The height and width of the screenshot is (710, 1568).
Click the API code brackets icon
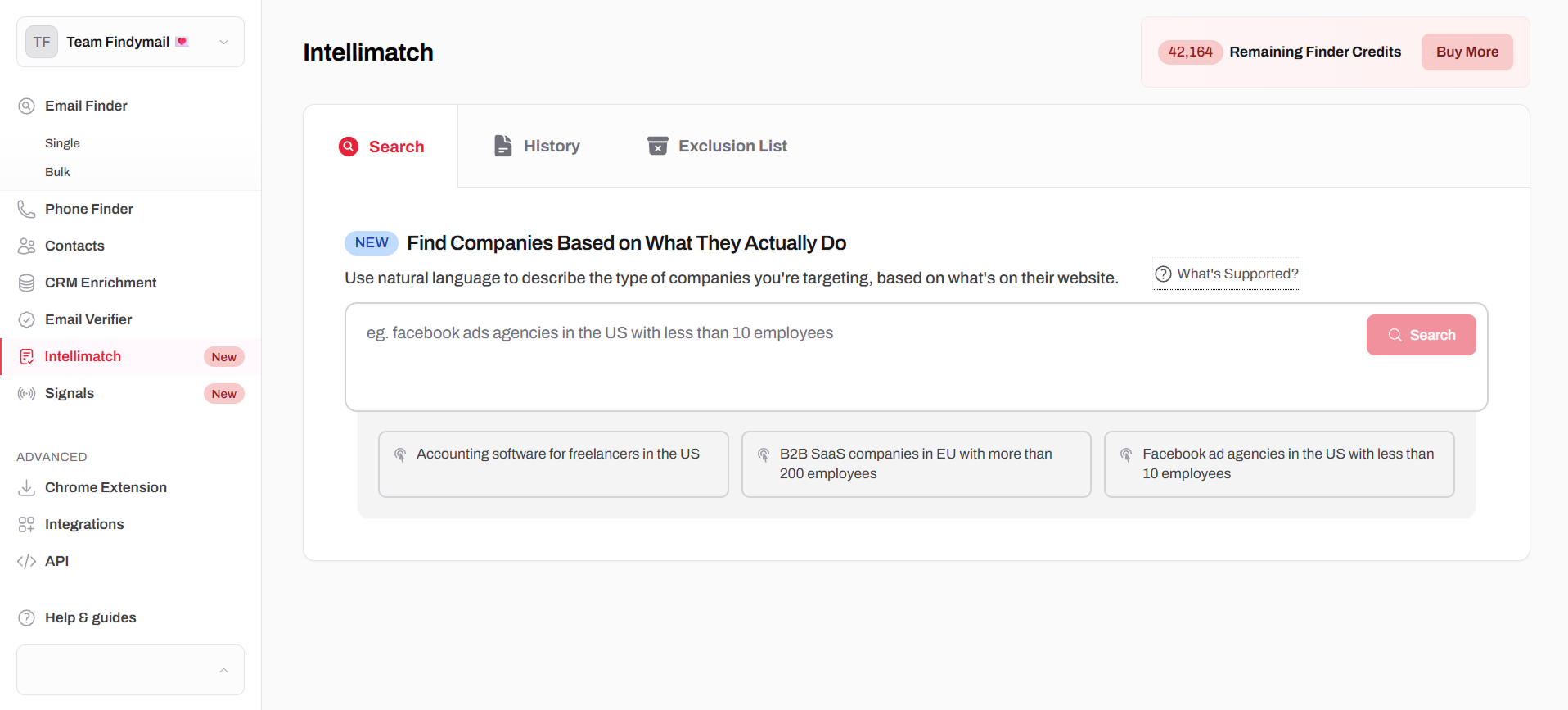pyautogui.click(x=26, y=561)
